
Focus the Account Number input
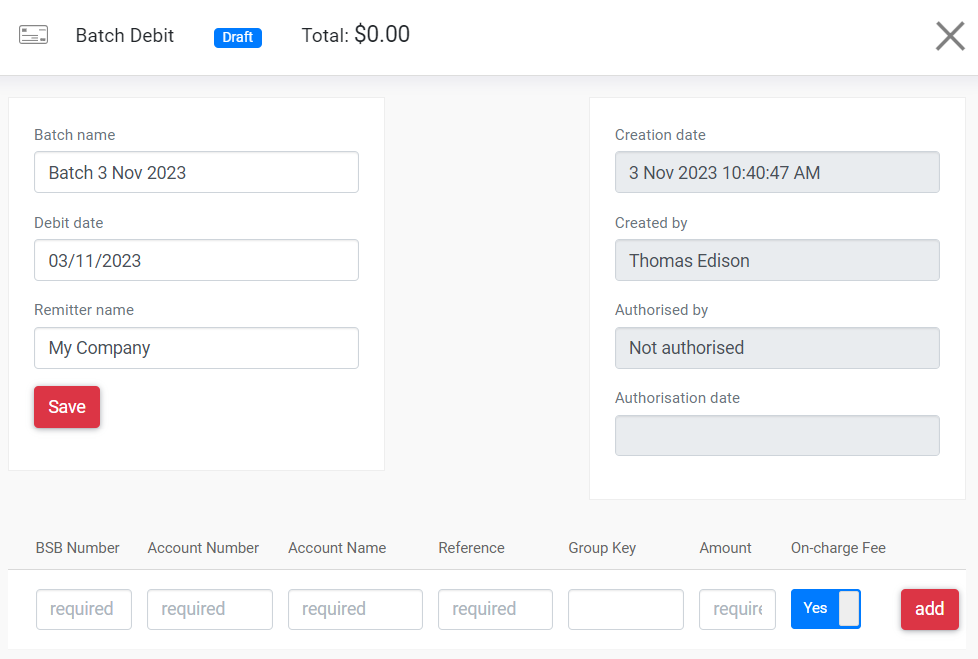pos(210,609)
